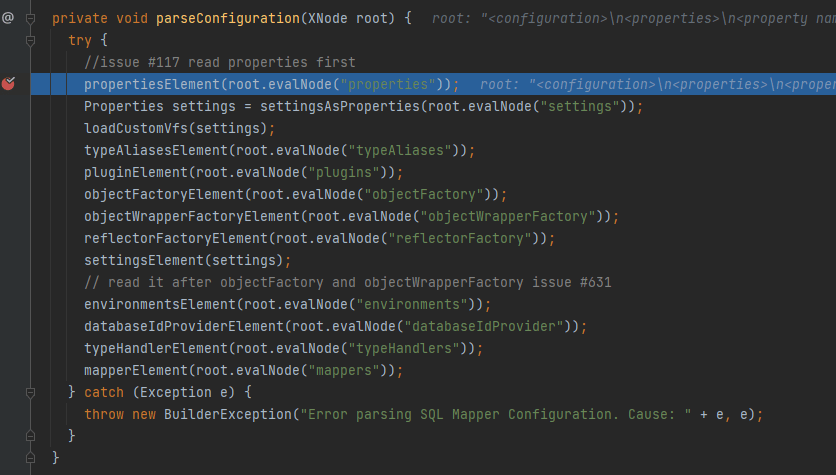Click the loadCustomVfs(settings) call
This screenshot has width=836, height=475.
click(x=175, y=128)
